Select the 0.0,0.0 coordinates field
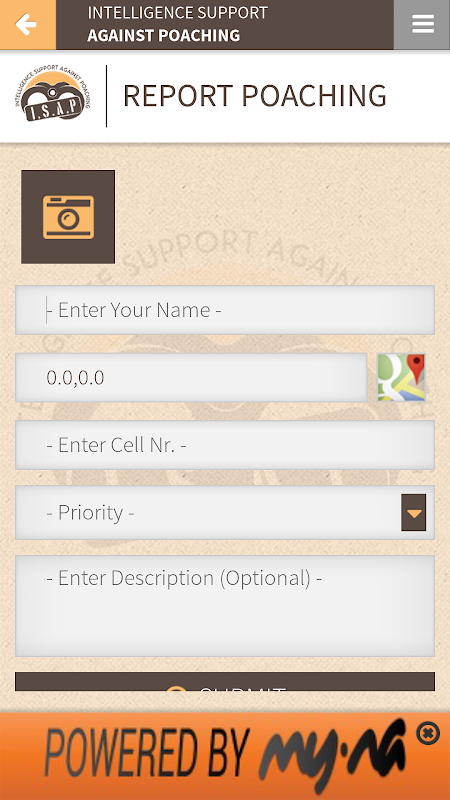The width and height of the screenshot is (450, 800). point(191,377)
